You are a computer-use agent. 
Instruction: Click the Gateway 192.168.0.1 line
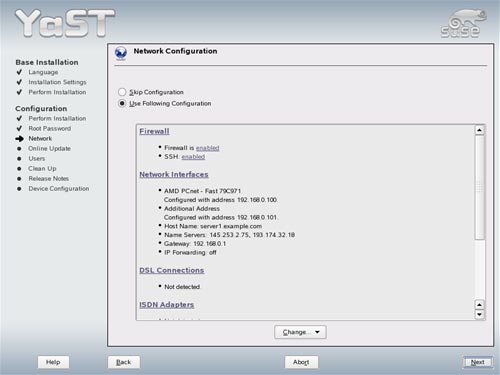coord(195,244)
